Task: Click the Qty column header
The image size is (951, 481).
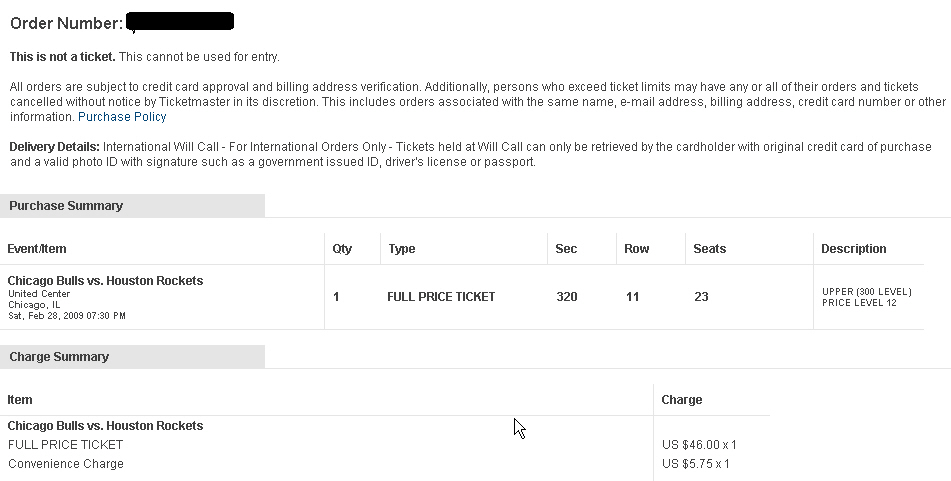Action: point(342,249)
